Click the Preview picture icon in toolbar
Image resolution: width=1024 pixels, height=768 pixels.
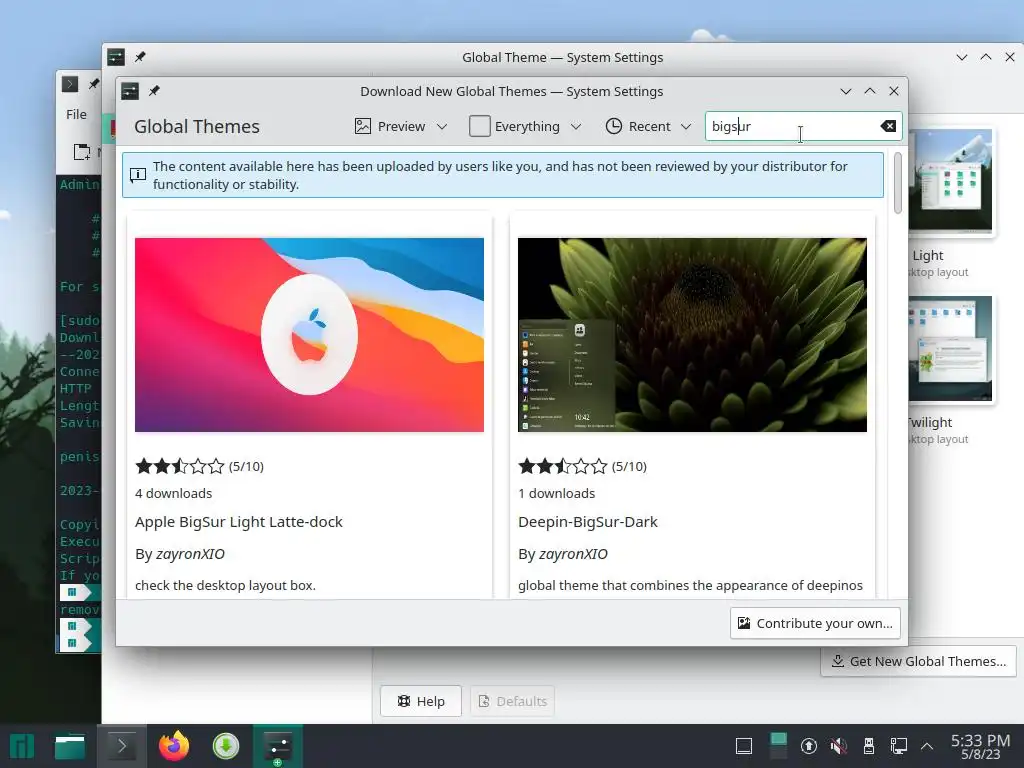pyautogui.click(x=362, y=126)
